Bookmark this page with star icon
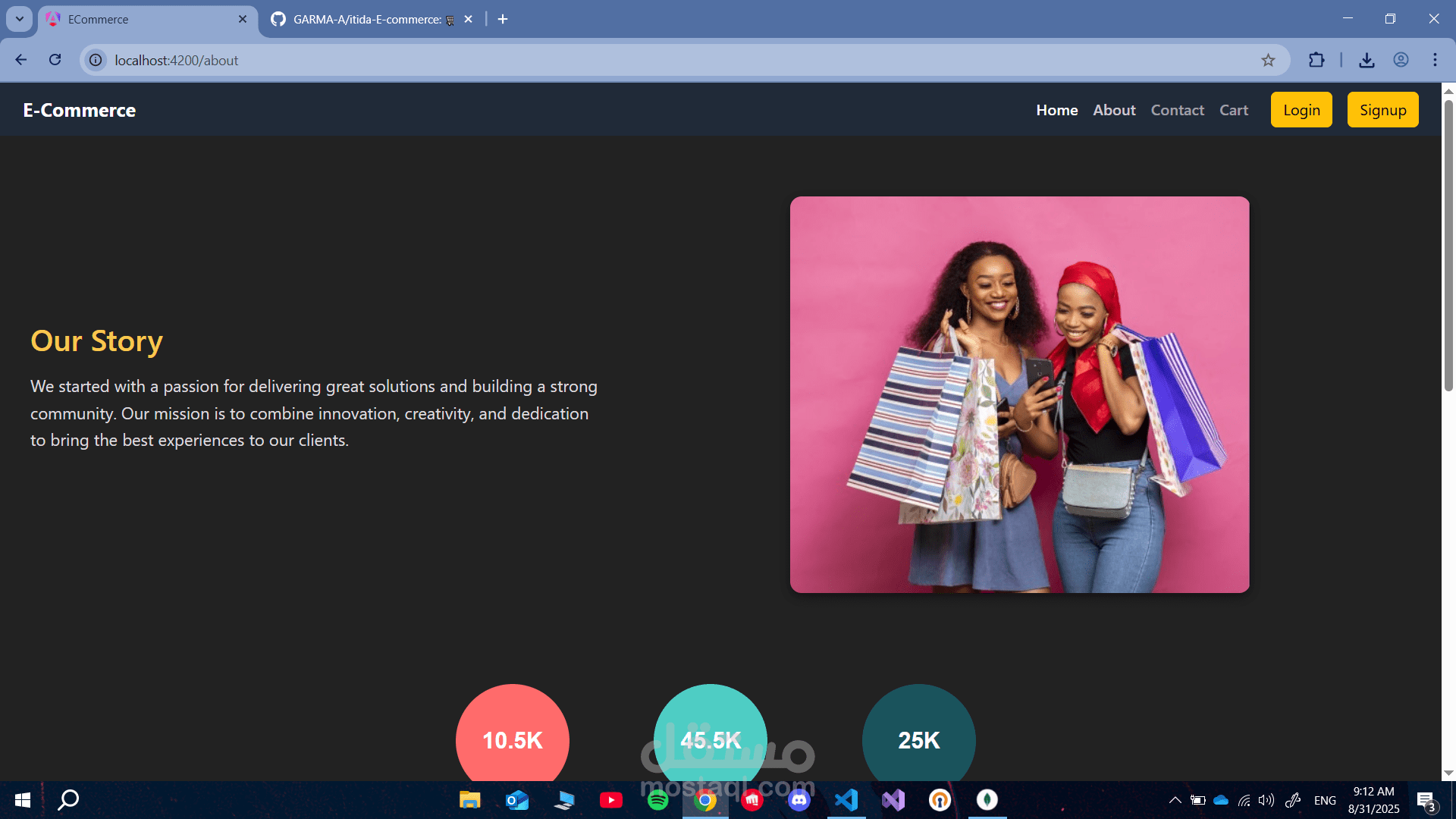 [1268, 60]
